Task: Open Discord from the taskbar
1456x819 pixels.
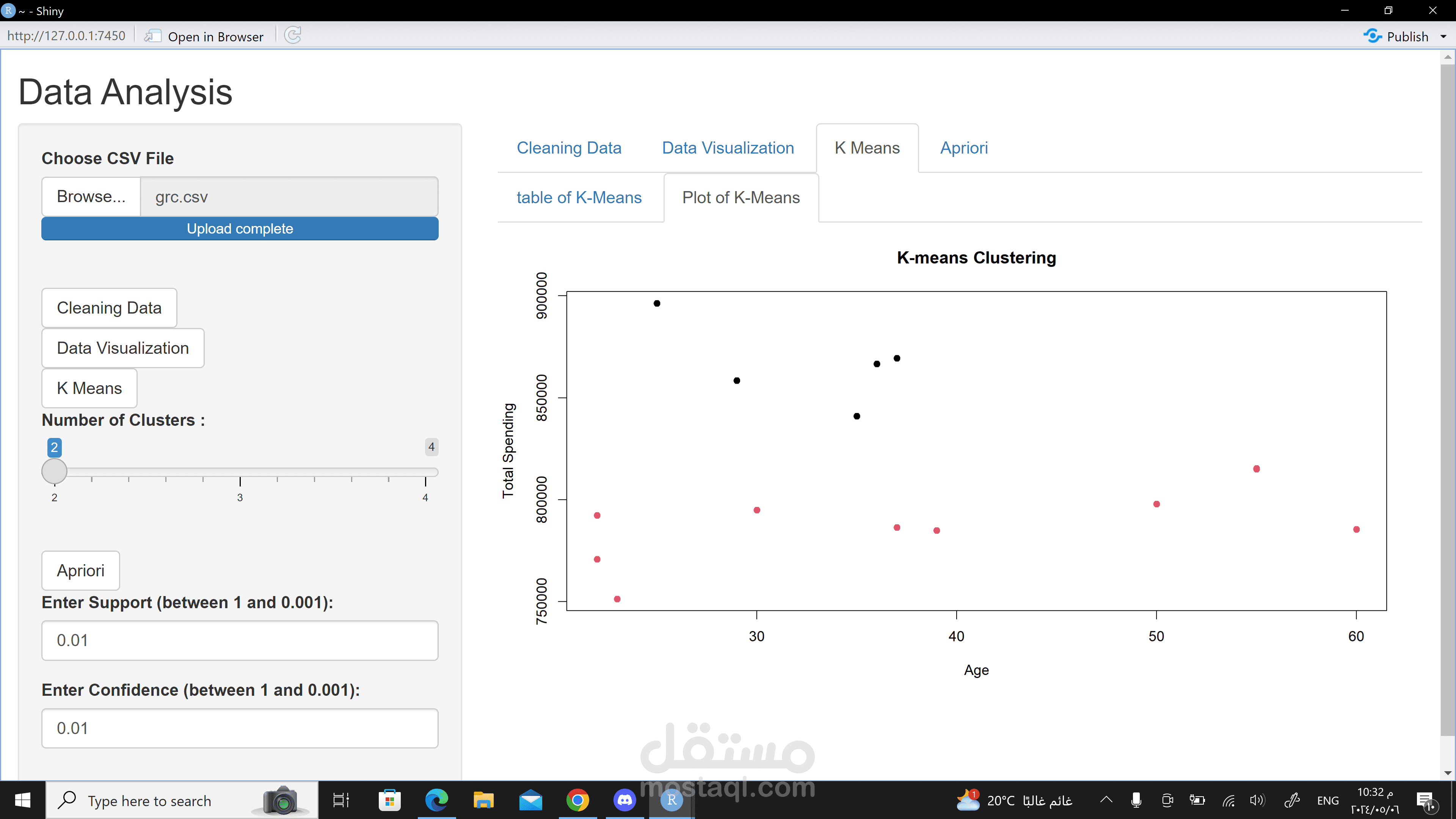Action: [x=624, y=800]
